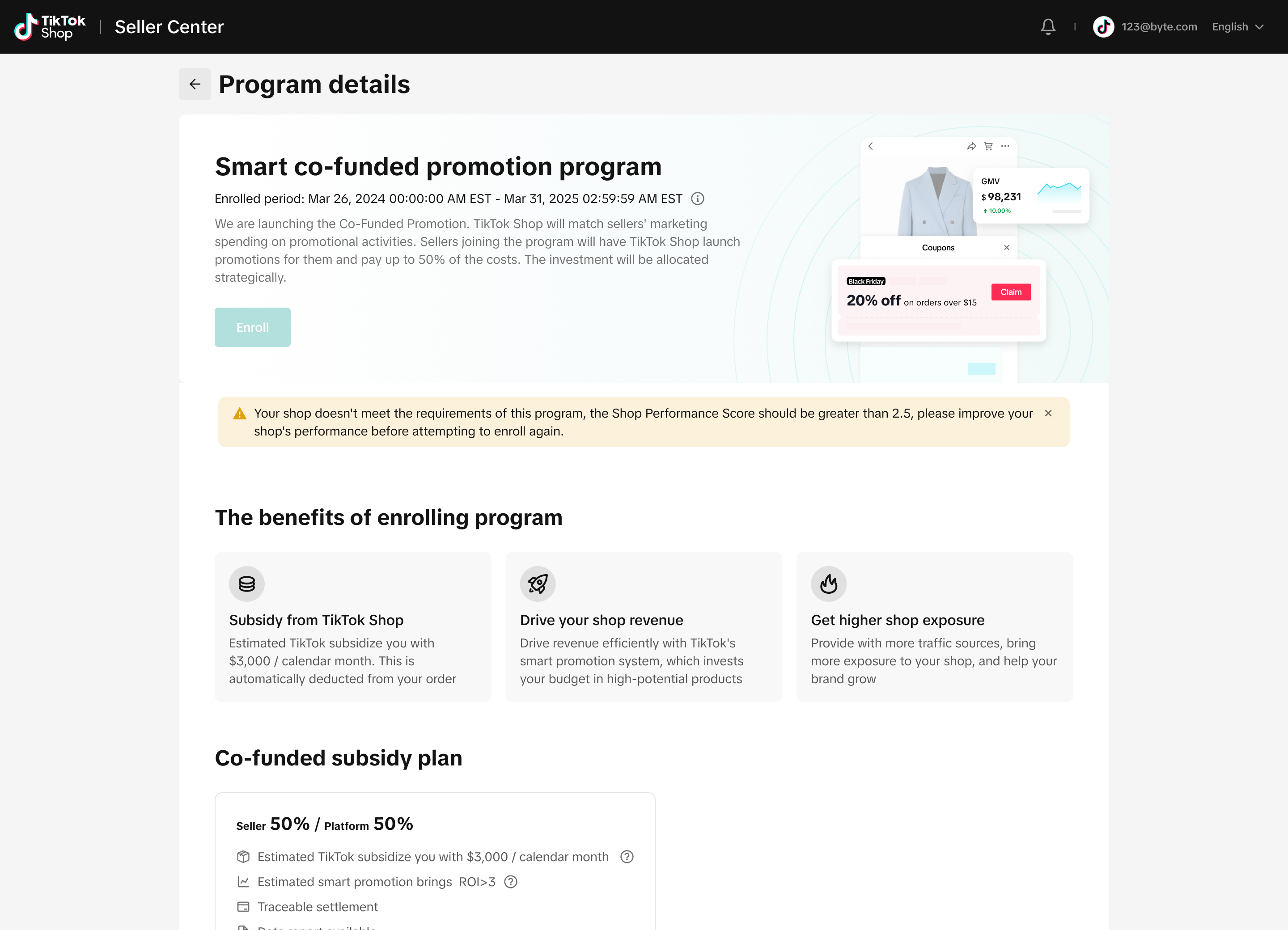Click the Seller Center header title
The width and height of the screenshot is (1288, 930).
click(169, 27)
